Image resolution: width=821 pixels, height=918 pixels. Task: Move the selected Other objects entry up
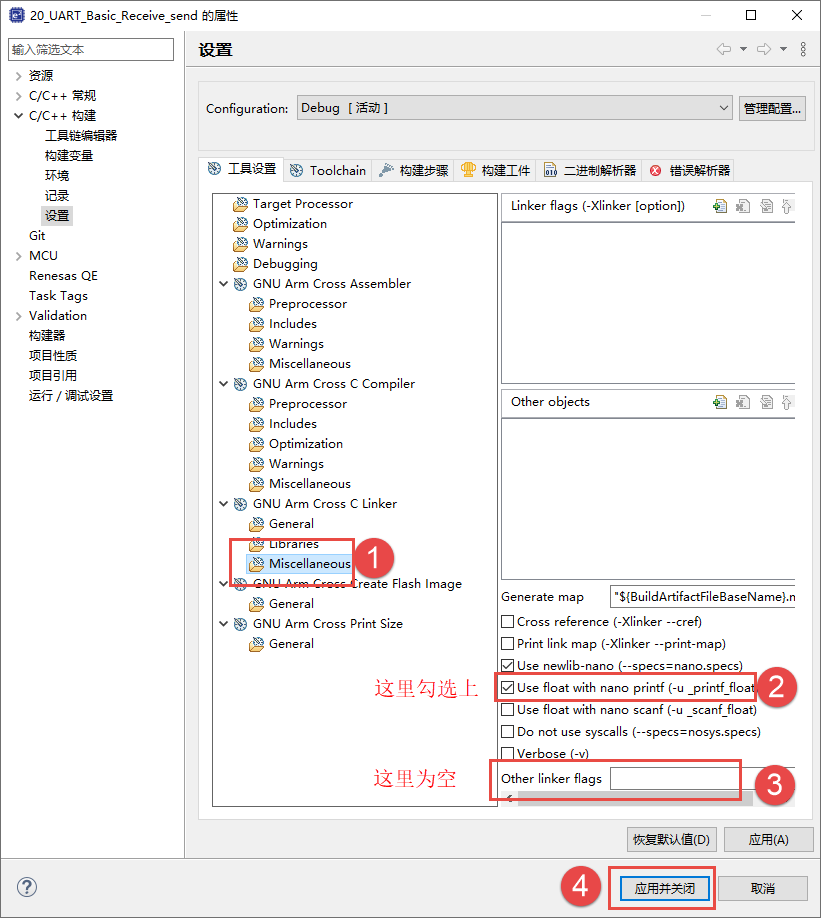[786, 402]
